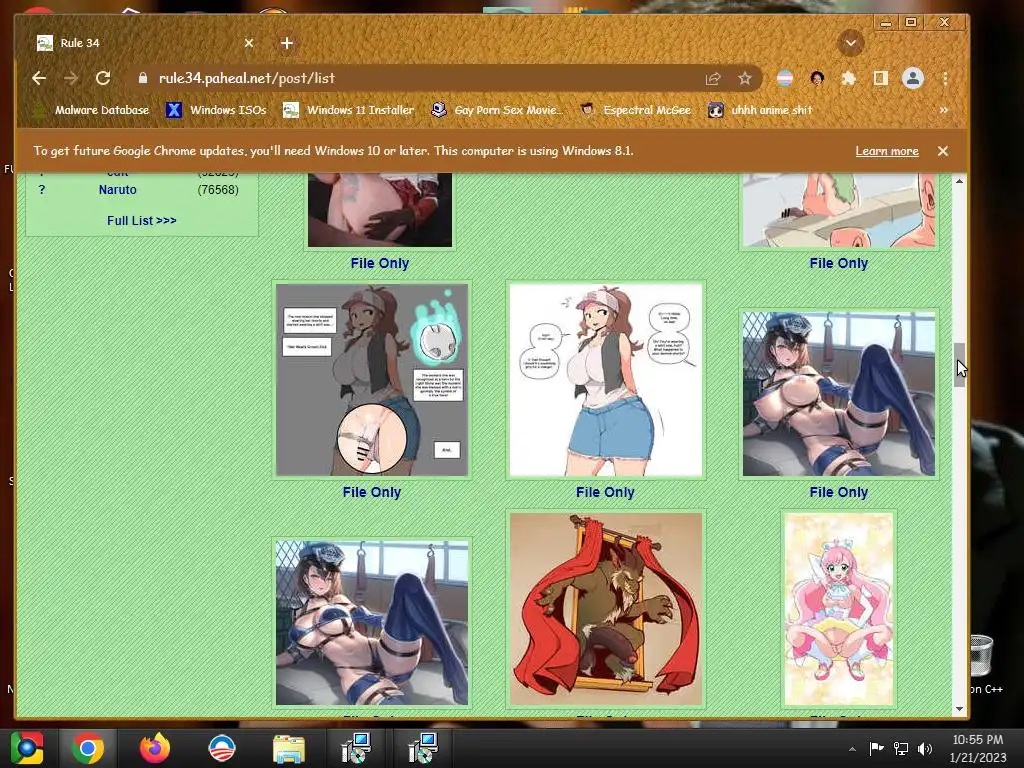Open the Chrome profile avatar
1024x768 pixels.
point(913,78)
